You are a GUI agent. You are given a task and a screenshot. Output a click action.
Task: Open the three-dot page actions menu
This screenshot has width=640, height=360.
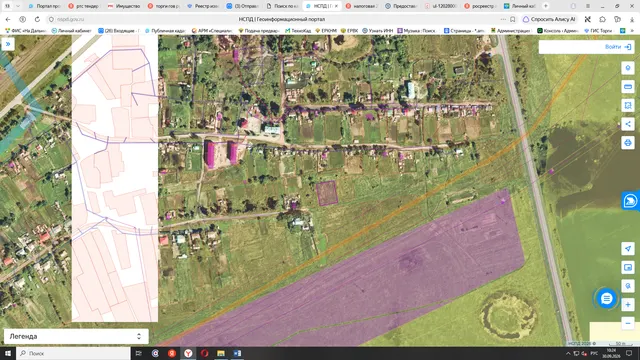tap(503, 19)
